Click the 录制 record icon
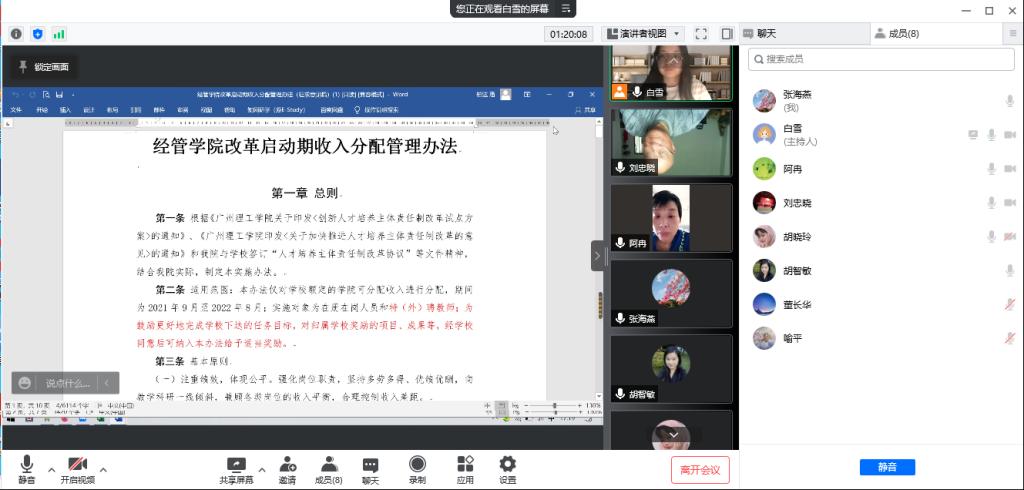 pos(417,465)
